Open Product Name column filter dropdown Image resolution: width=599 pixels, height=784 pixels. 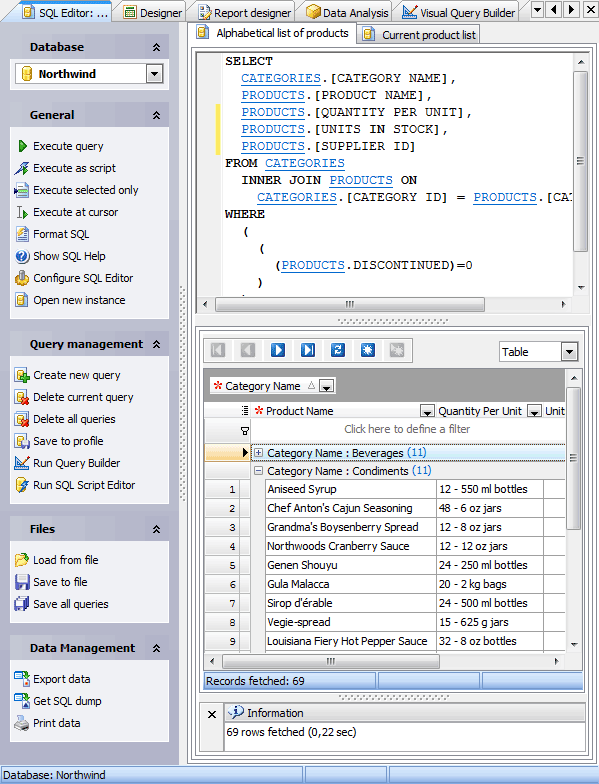pos(427,412)
